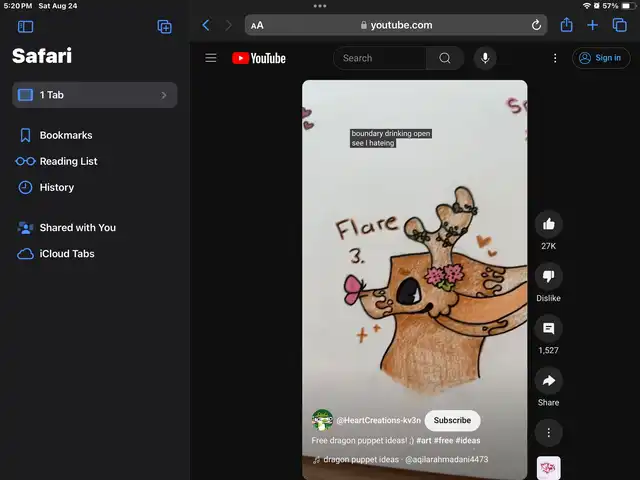Screen dimensions: 640x480
Task: Hide the Safari sidebar panel
Action: click(x=26, y=26)
